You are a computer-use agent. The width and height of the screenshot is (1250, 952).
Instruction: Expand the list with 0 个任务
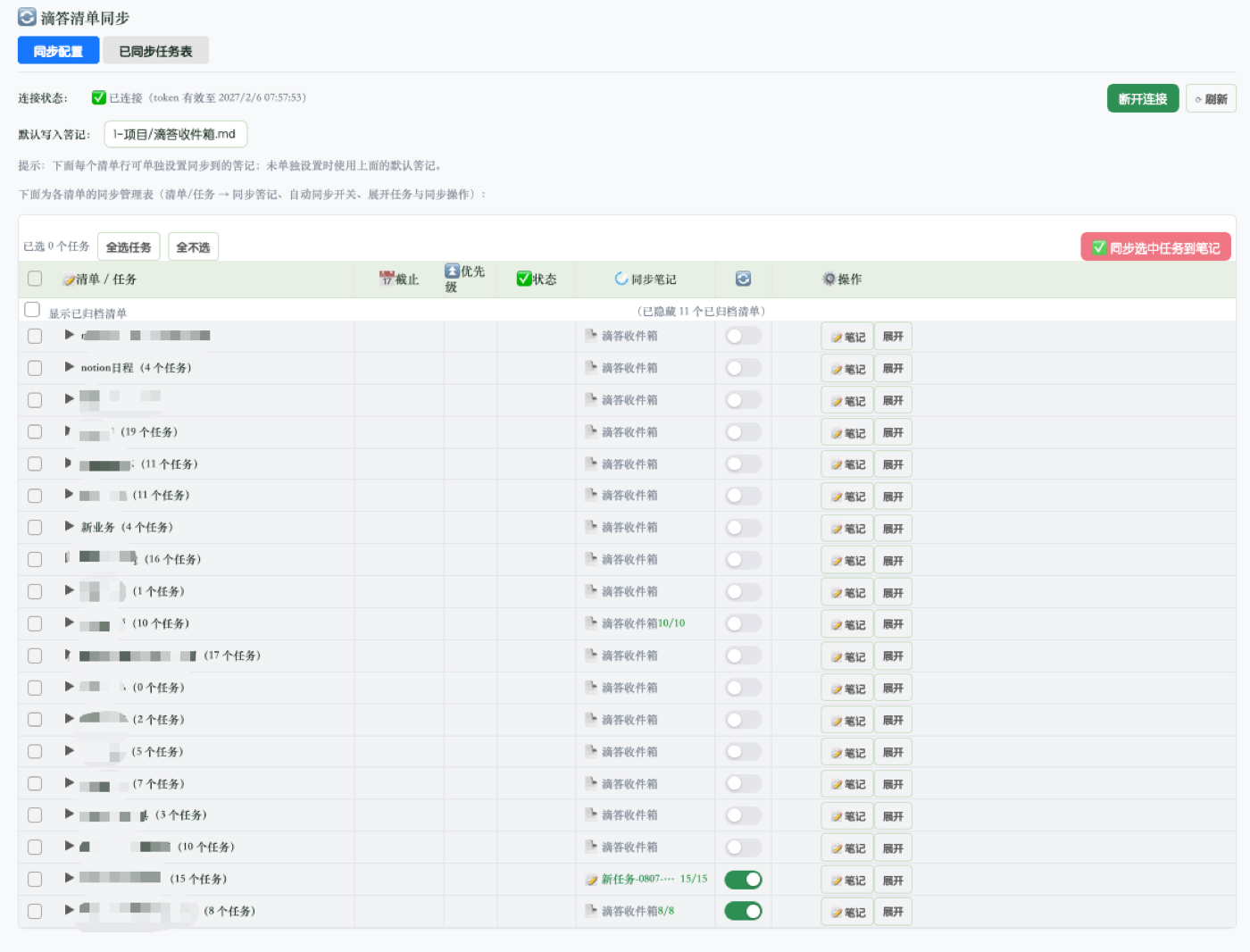click(x=70, y=687)
